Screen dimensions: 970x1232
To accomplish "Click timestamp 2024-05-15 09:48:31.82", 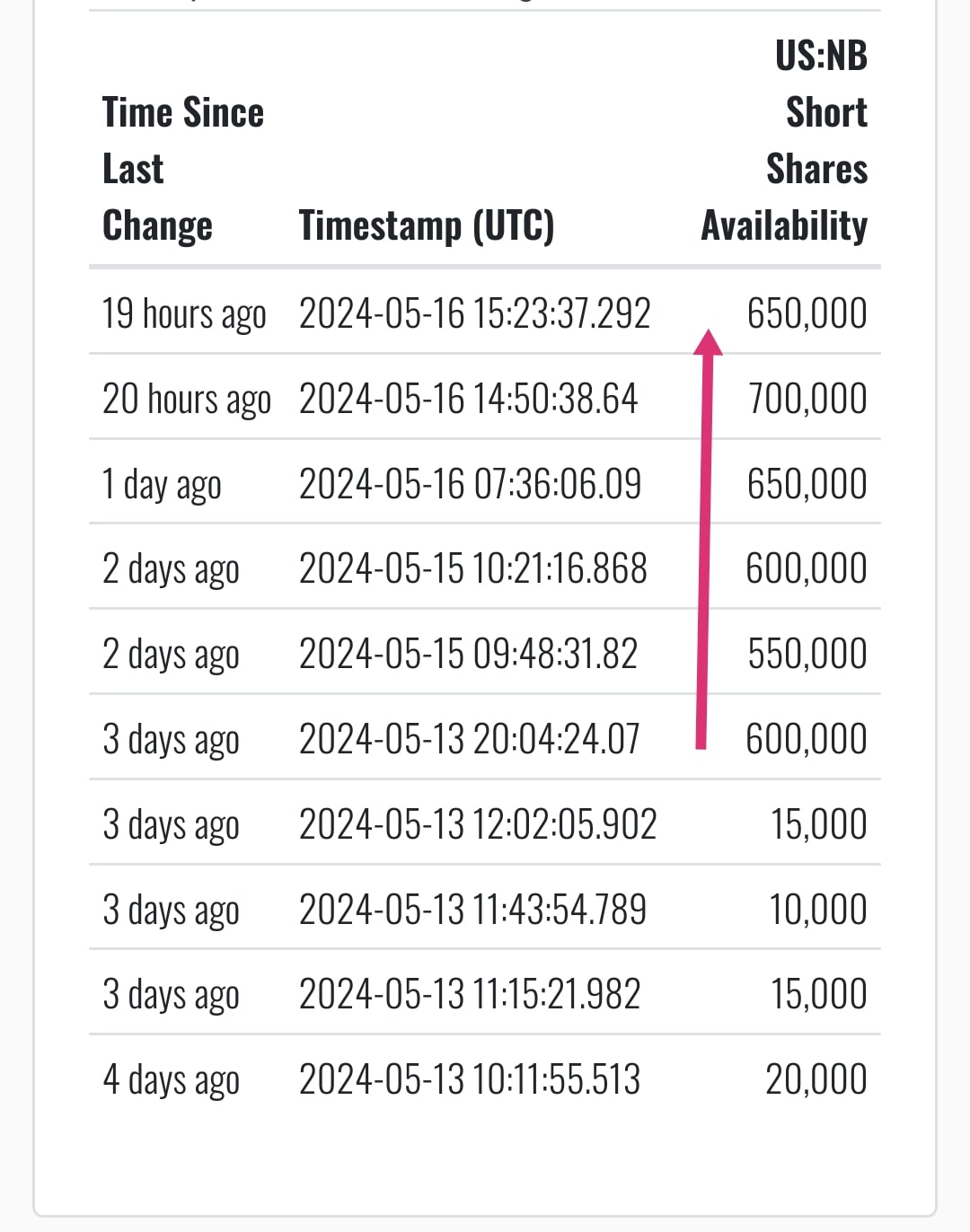I will (x=468, y=654).
